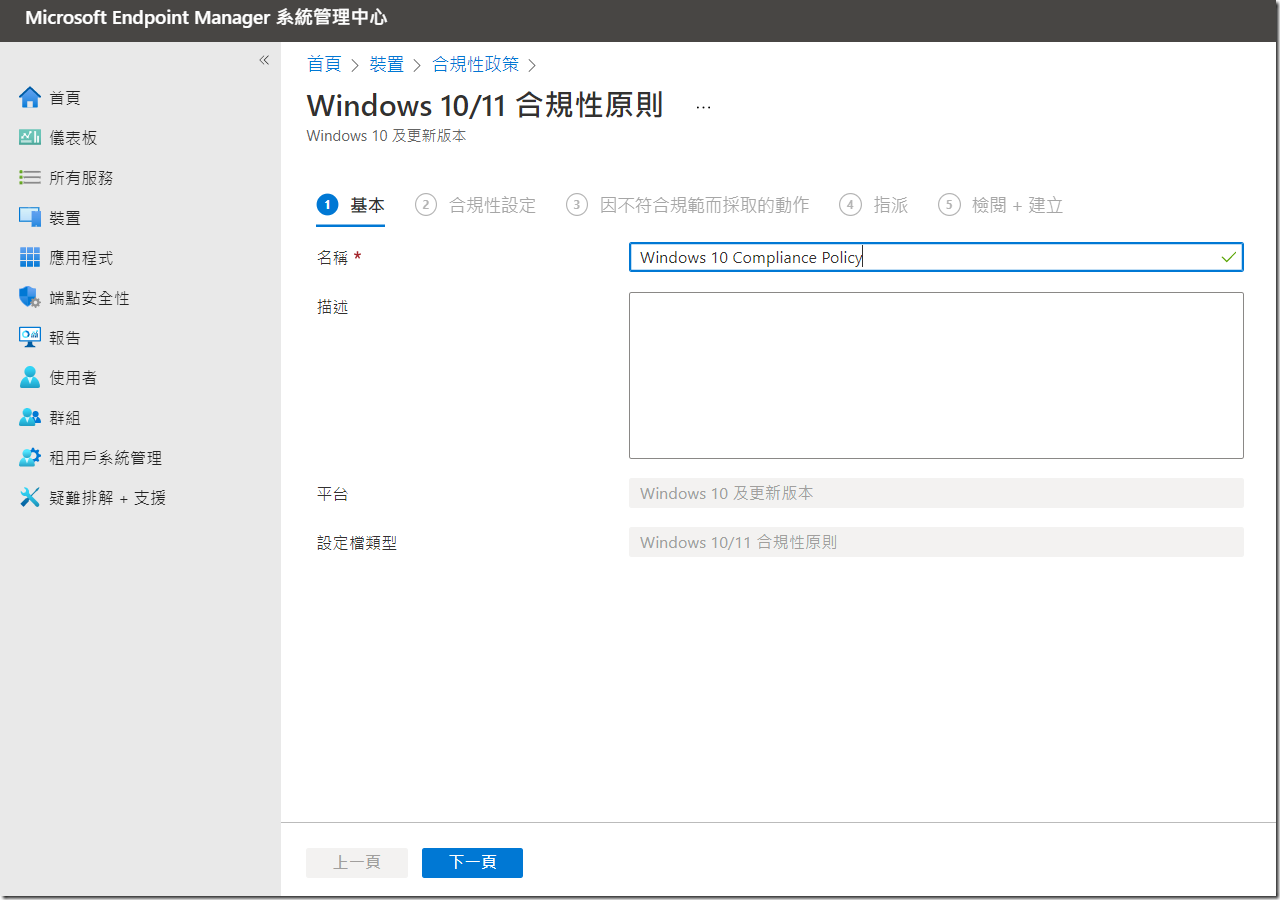Go to 合規性政策 breadcrumb link
Screen dimensions: 1280x900
(476, 64)
